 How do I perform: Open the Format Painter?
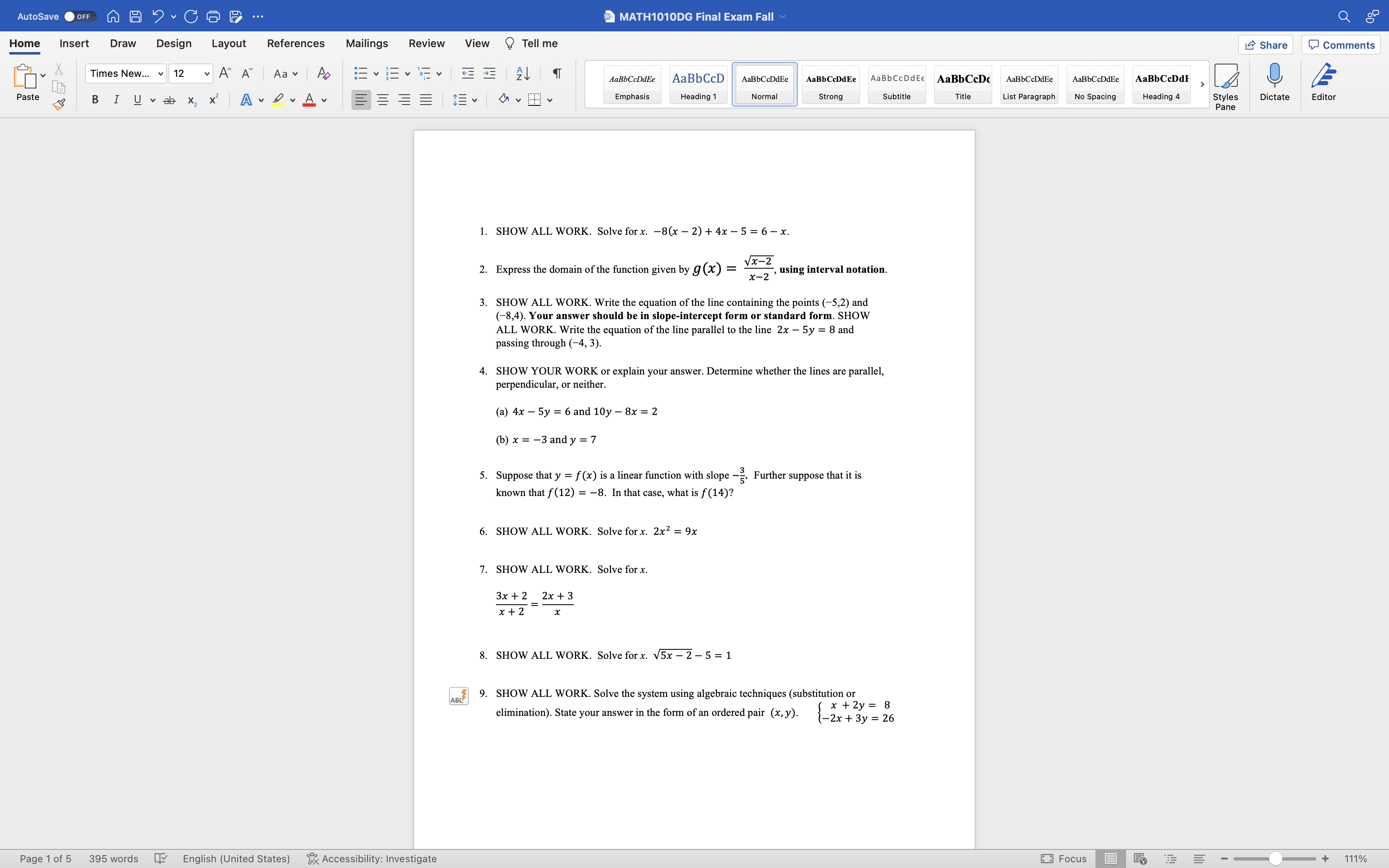[x=59, y=105]
